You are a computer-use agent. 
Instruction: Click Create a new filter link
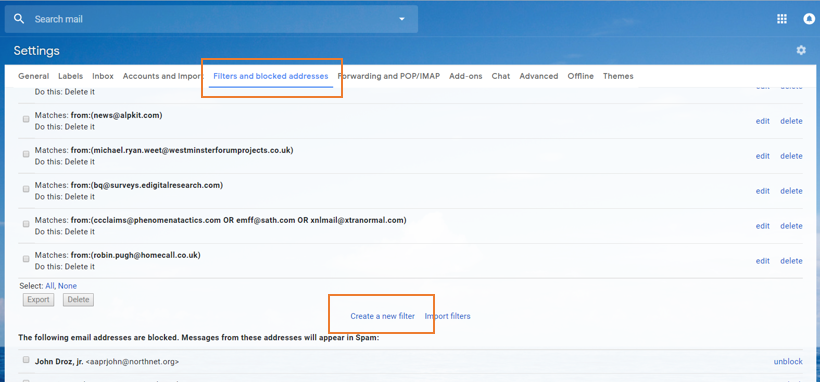click(x=383, y=316)
